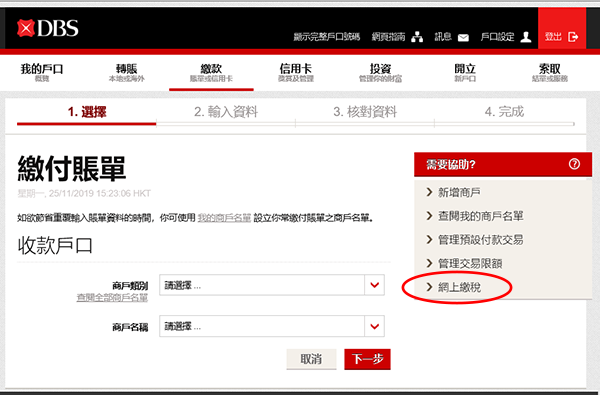This screenshot has height=395, width=600.
Task: Open the 開立 menu
Action: point(465,72)
